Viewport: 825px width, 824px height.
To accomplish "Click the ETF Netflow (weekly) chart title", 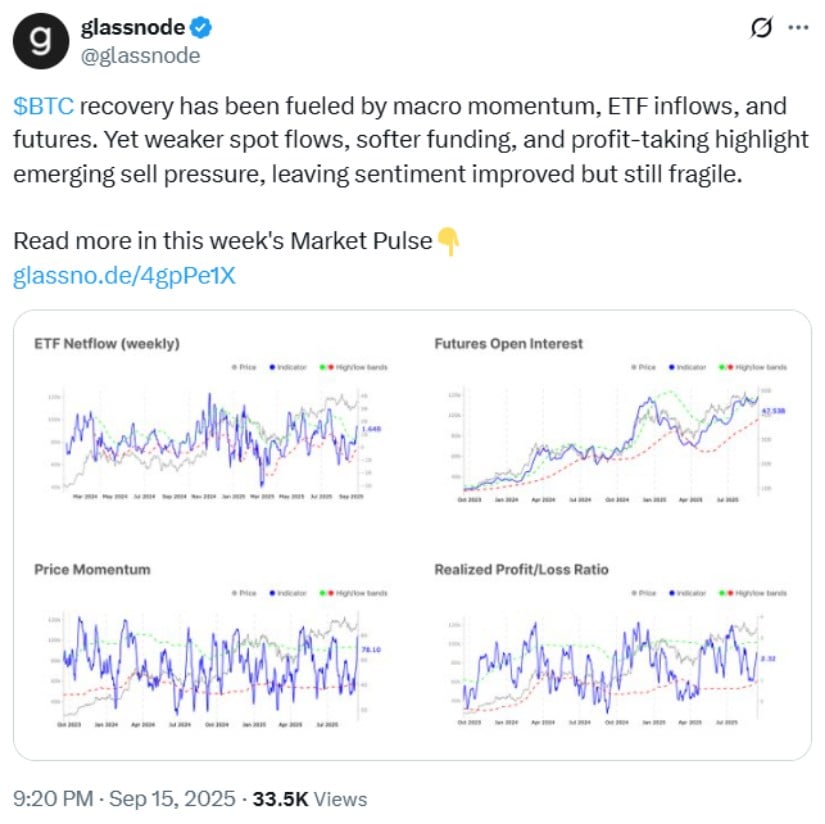I will pyautogui.click(x=107, y=344).
